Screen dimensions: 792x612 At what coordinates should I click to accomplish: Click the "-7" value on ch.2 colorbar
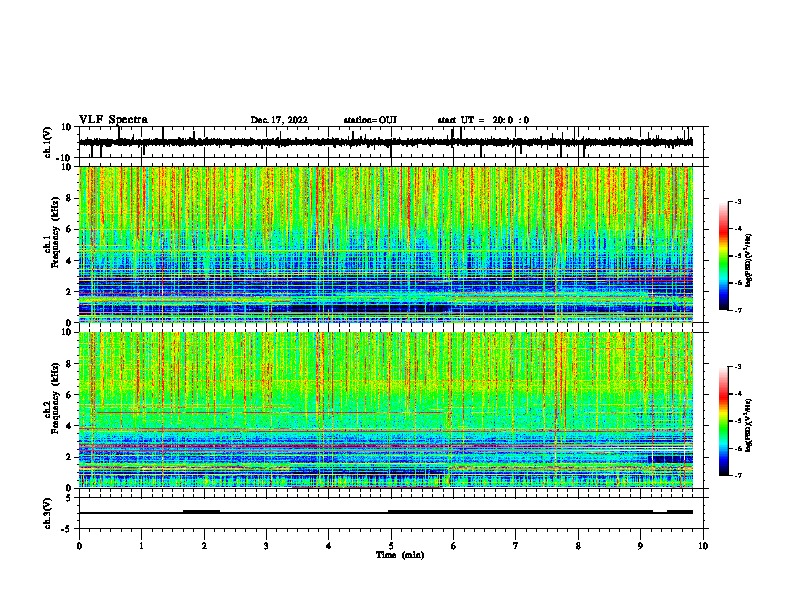pos(737,475)
